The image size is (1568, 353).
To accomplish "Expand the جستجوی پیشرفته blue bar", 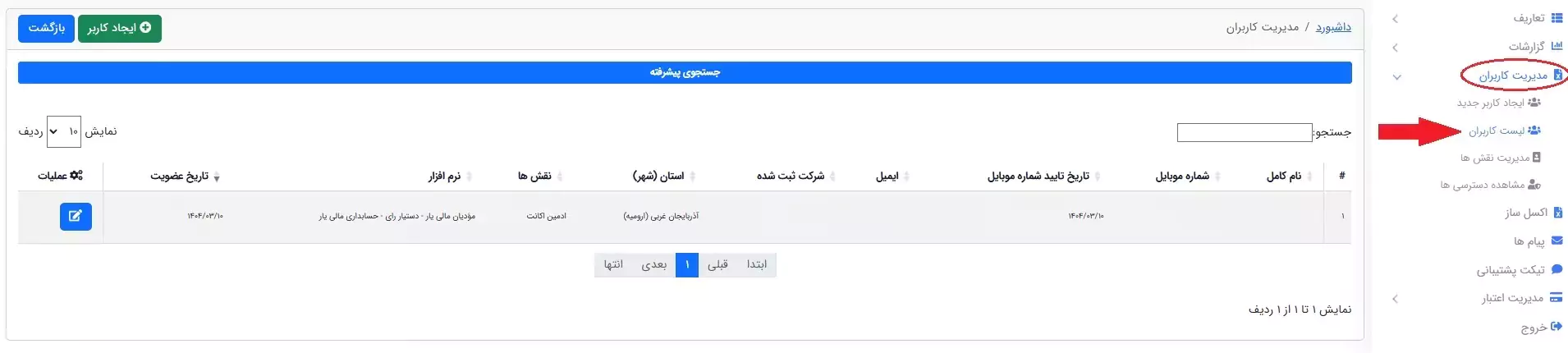I will pyautogui.click(x=685, y=72).
